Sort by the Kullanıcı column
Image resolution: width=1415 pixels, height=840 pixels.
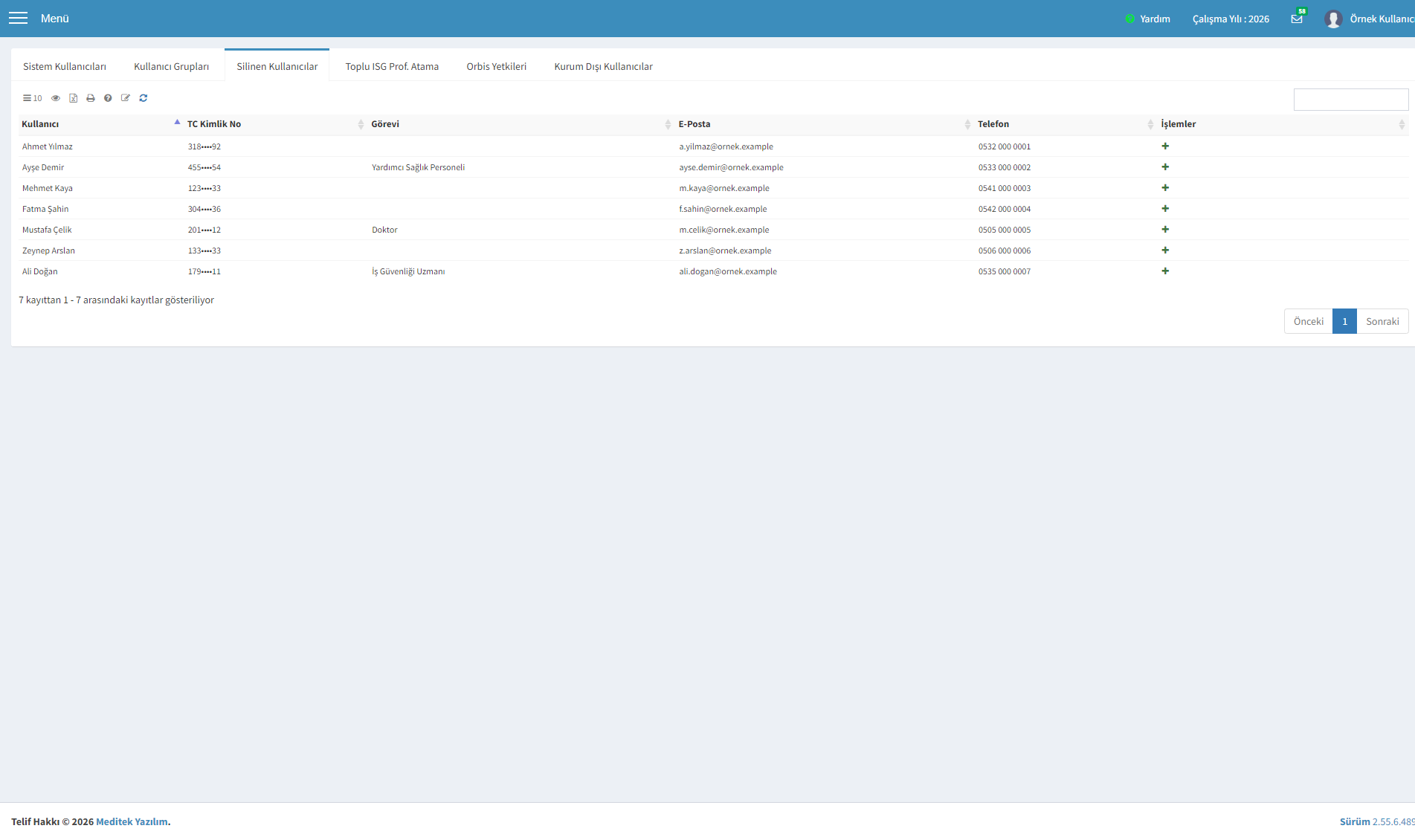[x=100, y=124]
